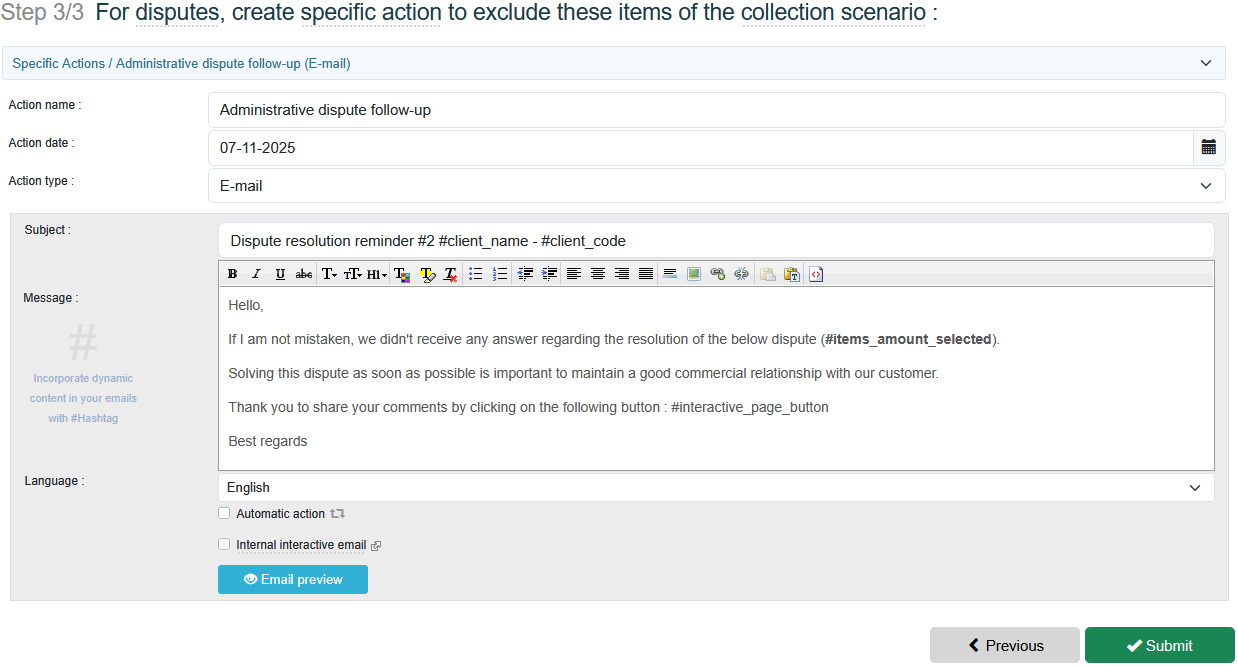Image resolution: width=1238 pixels, height=666 pixels.
Task: Center align the message text
Action: pos(598,274)
